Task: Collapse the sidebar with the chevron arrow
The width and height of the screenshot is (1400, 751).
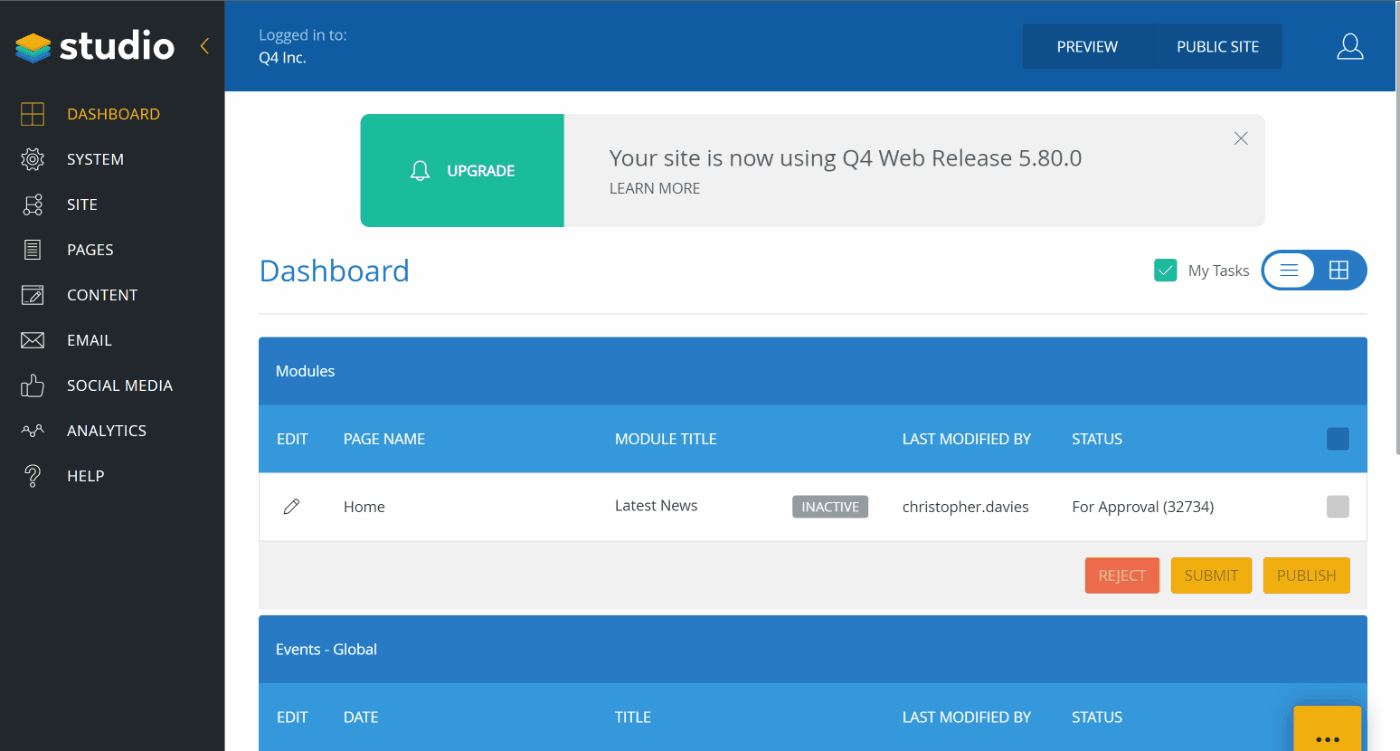Action: click(204, 46)
